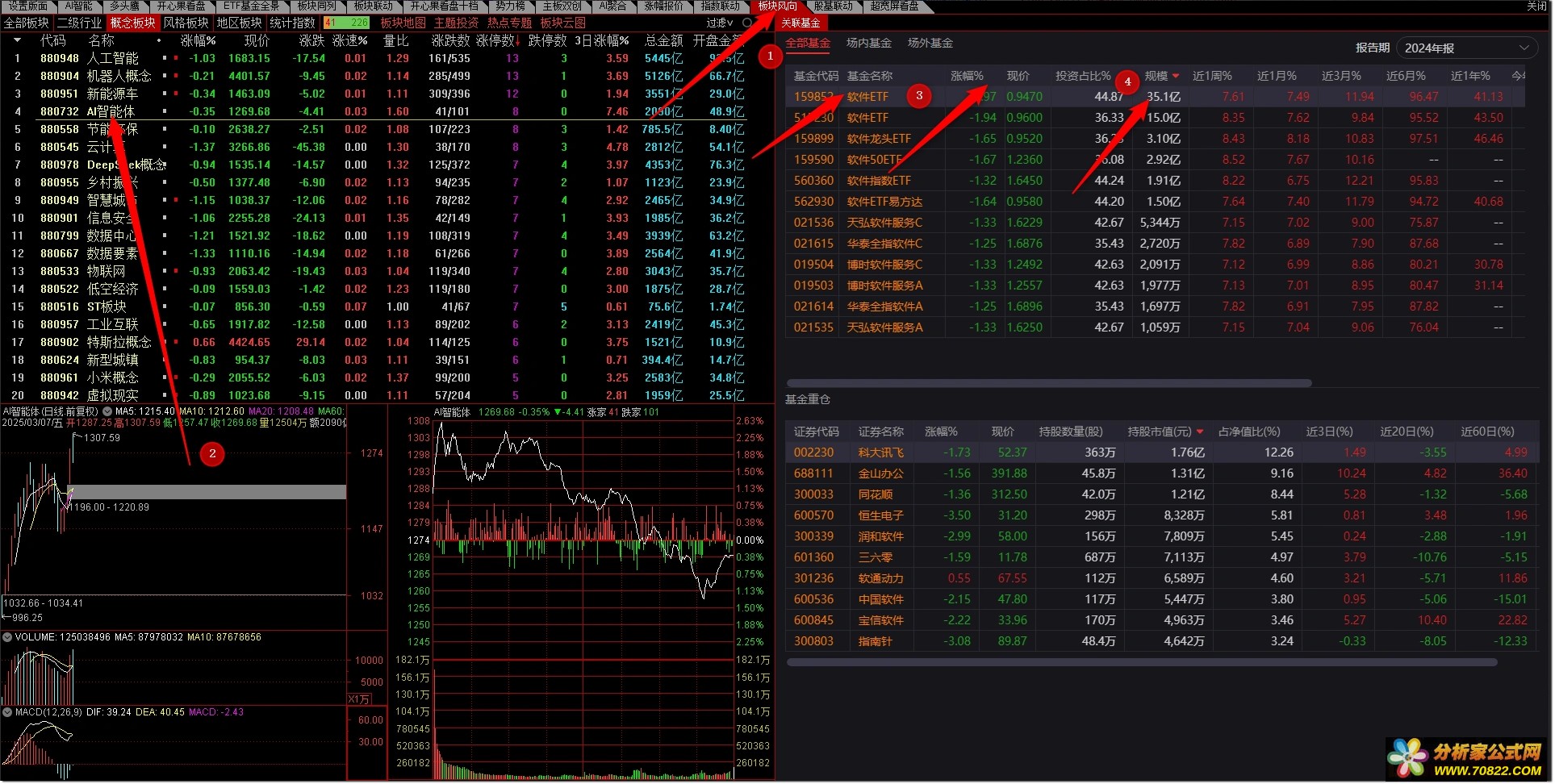Select stock 300803 指南针
Screen dimensions: 1555x784
(x=1160, y=641)
